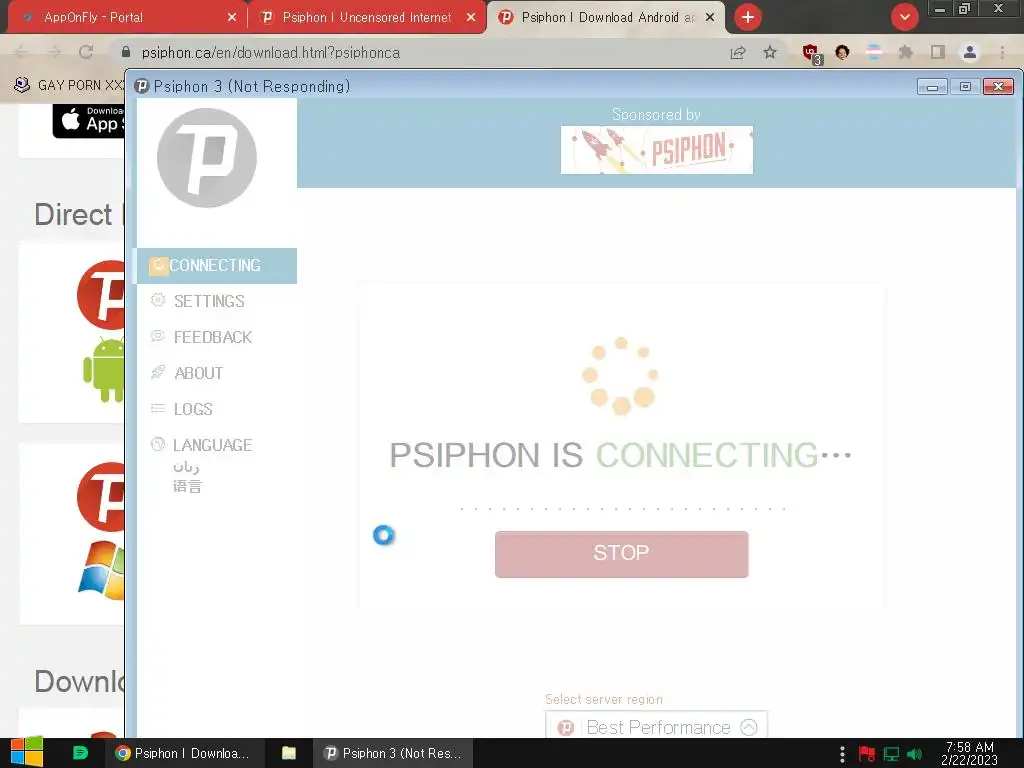Viewport: 1024px width, 768px height.
Task: Open the Chrome profile avatar menu
Action: (x=970, y=52)
